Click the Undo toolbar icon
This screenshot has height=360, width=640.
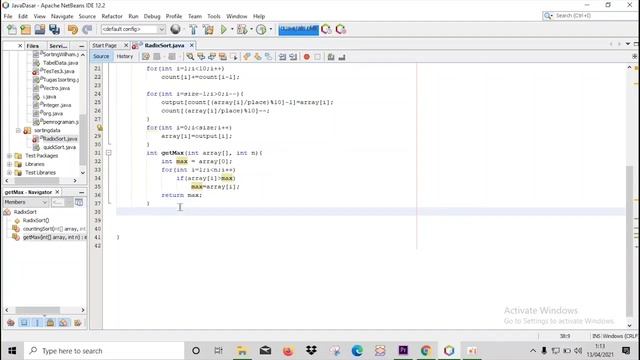click(x=73, y=29)
